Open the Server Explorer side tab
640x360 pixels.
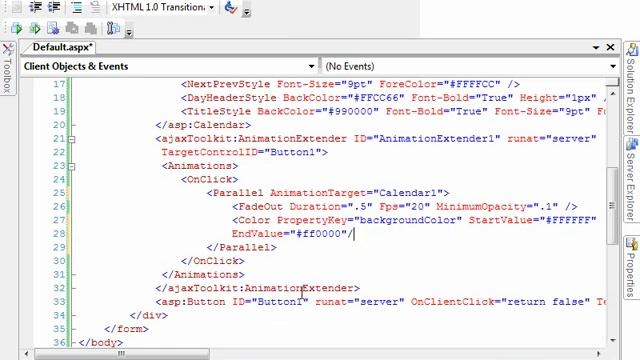coord(631,180)
